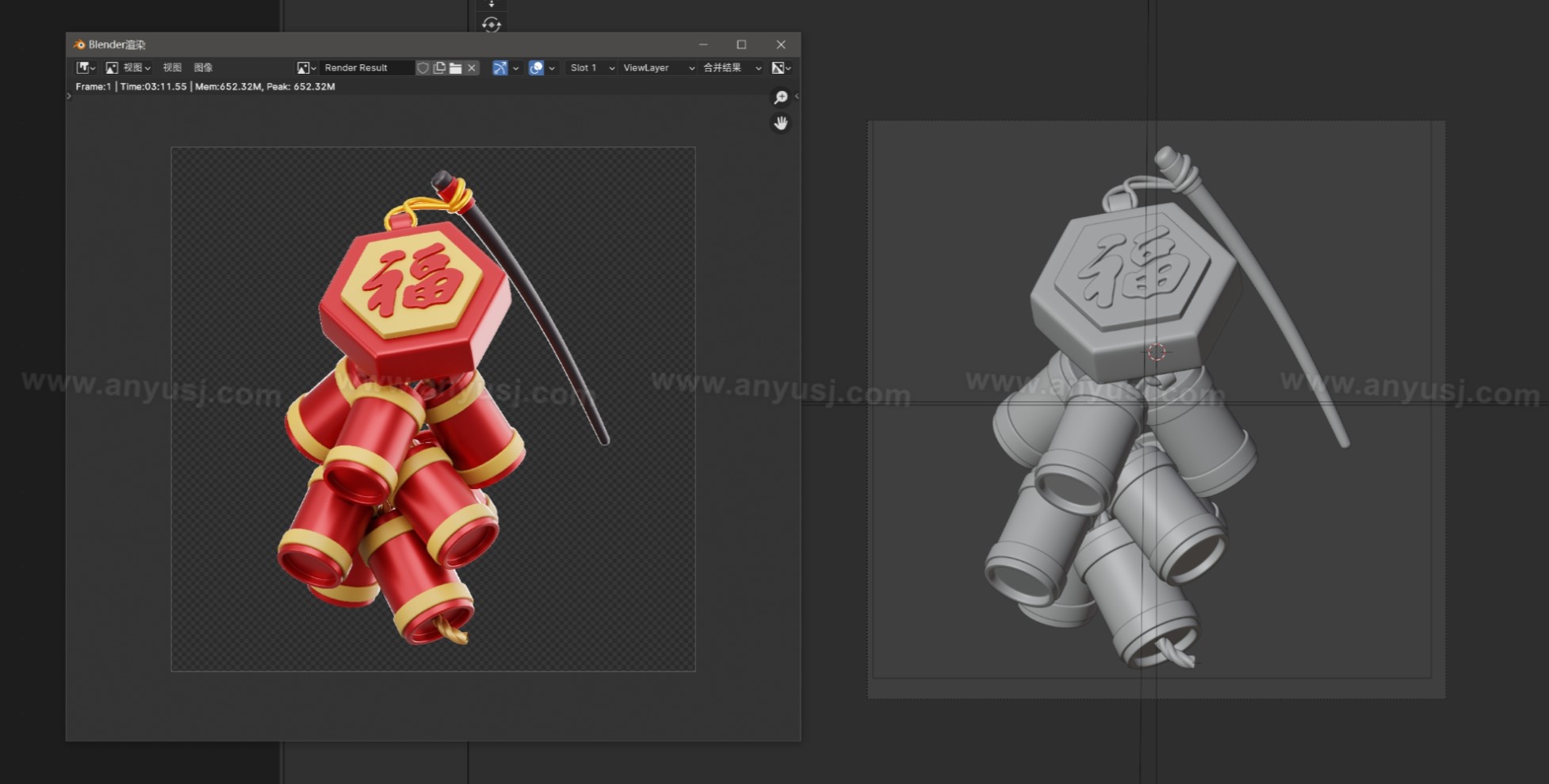Expand overlay options dropdown arrow
This screenshot has height=784, width=1549.
tap(552, 68)
